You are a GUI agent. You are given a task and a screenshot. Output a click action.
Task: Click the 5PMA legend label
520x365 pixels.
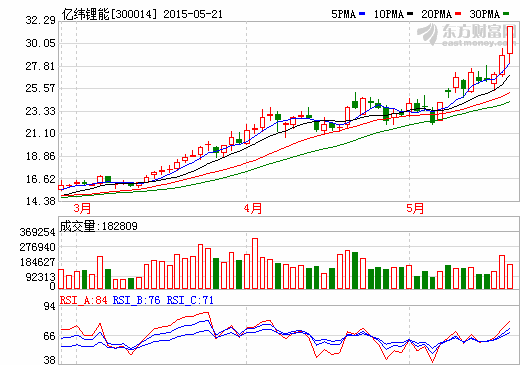343,14
